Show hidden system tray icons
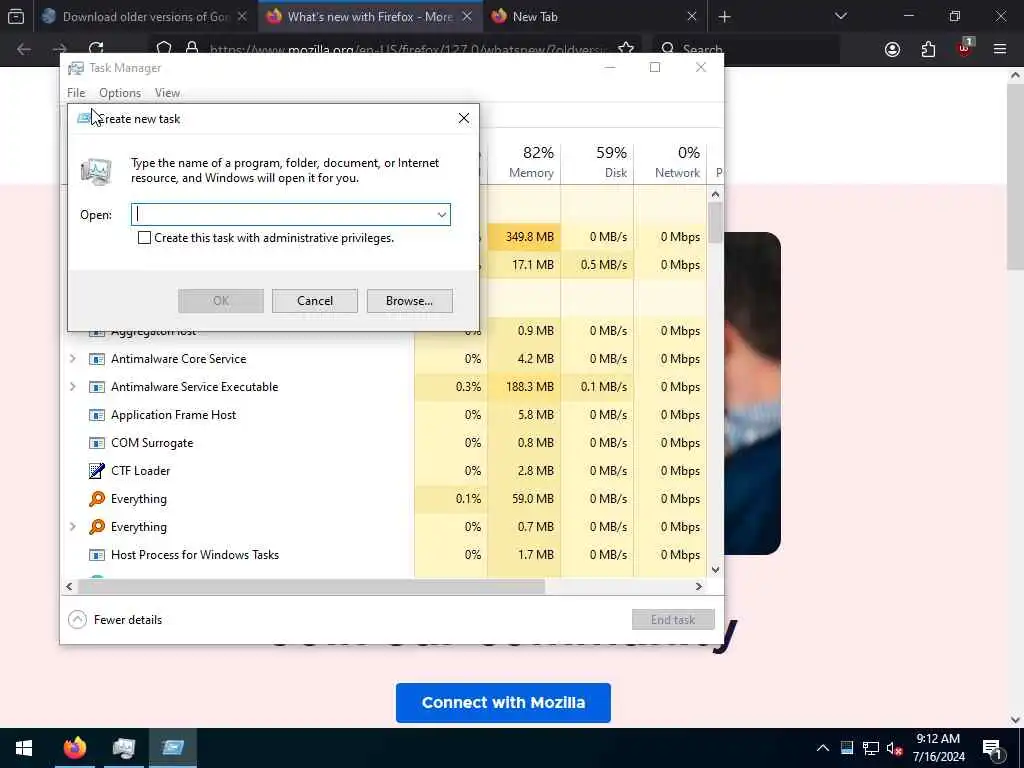The width and height of the screenshot is (1024, 768). click(823, 748)
